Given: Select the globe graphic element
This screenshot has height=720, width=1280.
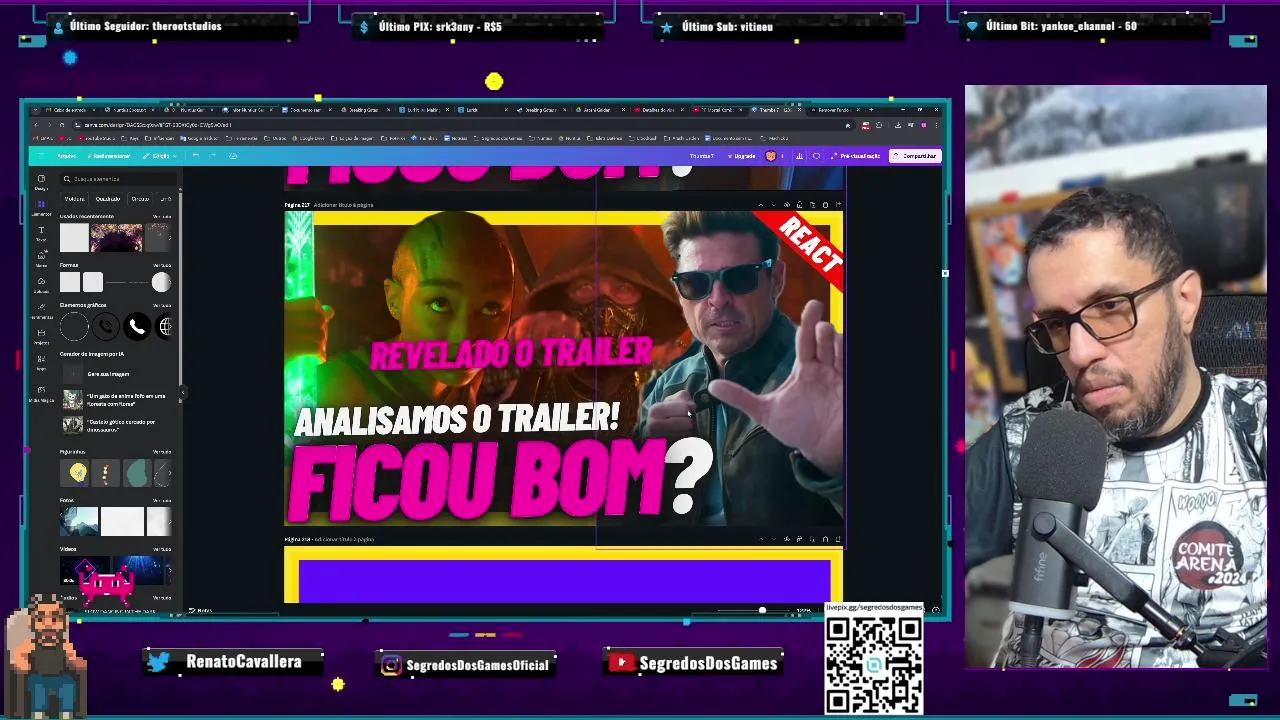Looking at the screenshot, I should (165, 326).
